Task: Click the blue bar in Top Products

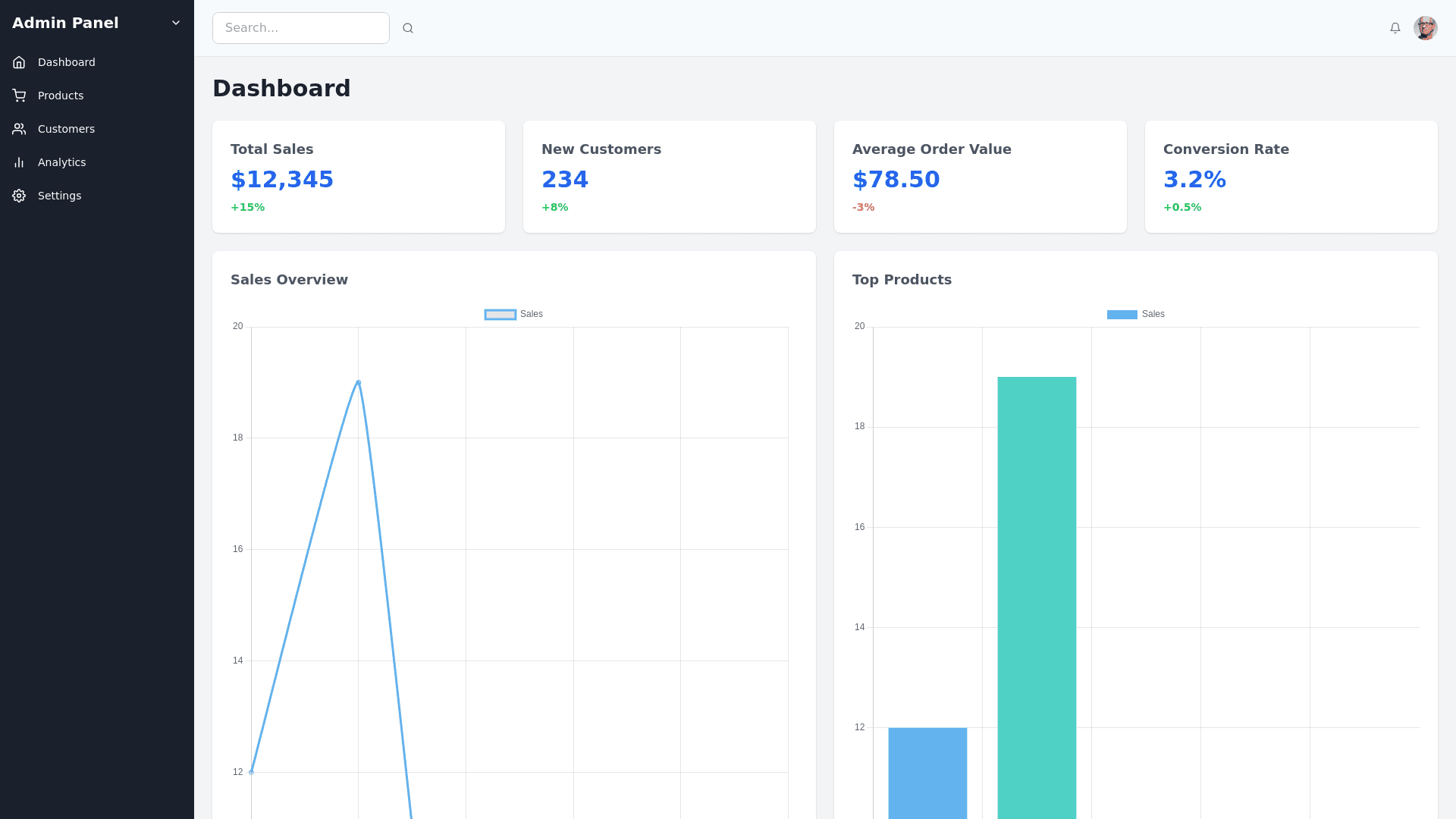Action: coord(927,773)
